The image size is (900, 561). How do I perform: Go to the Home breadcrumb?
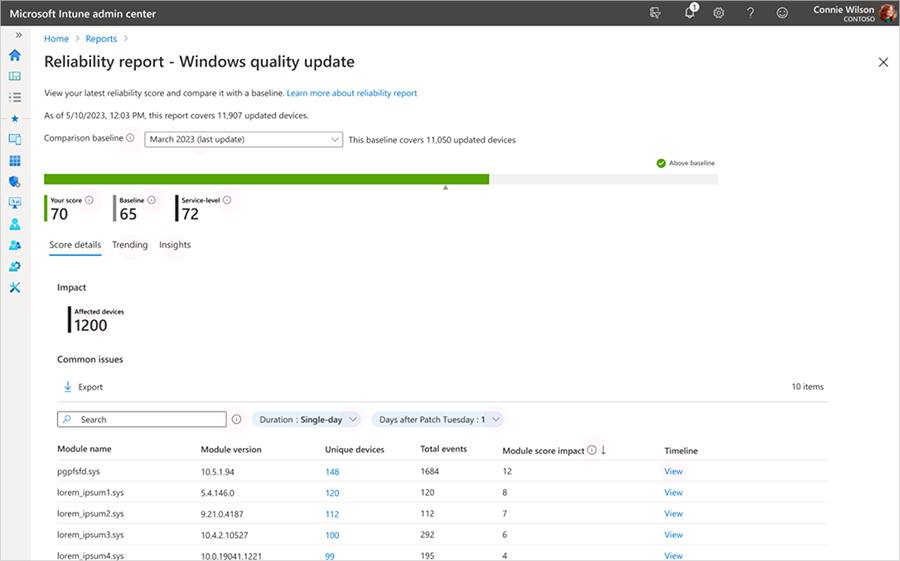point(56,38)
